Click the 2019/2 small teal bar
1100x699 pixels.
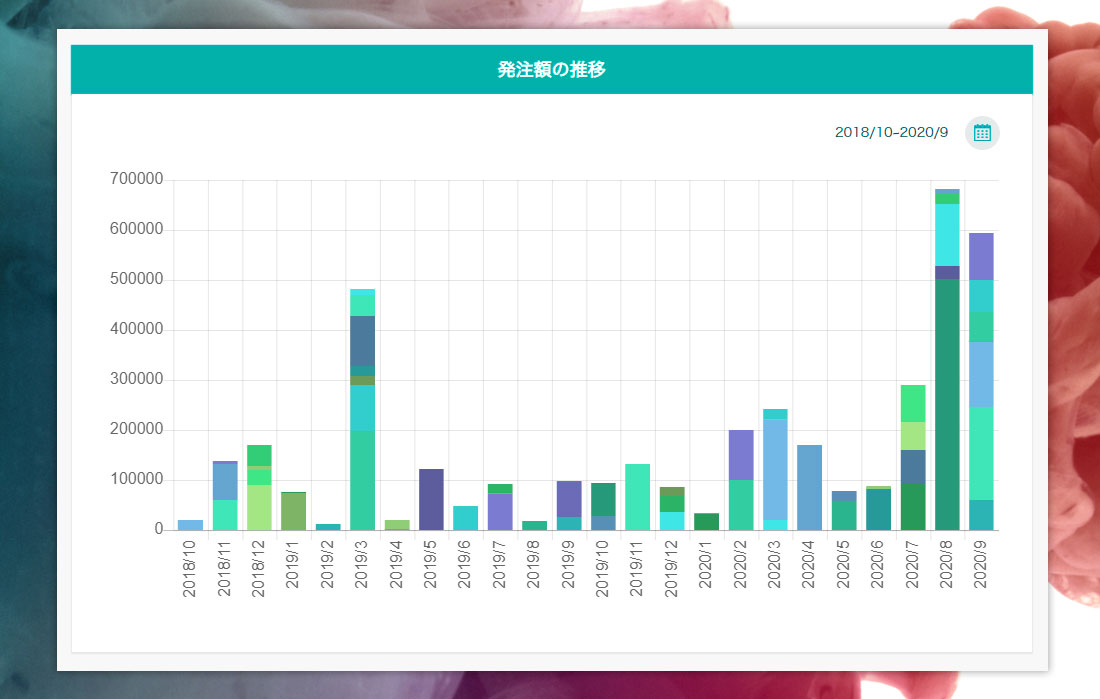[x=328, y=527]
